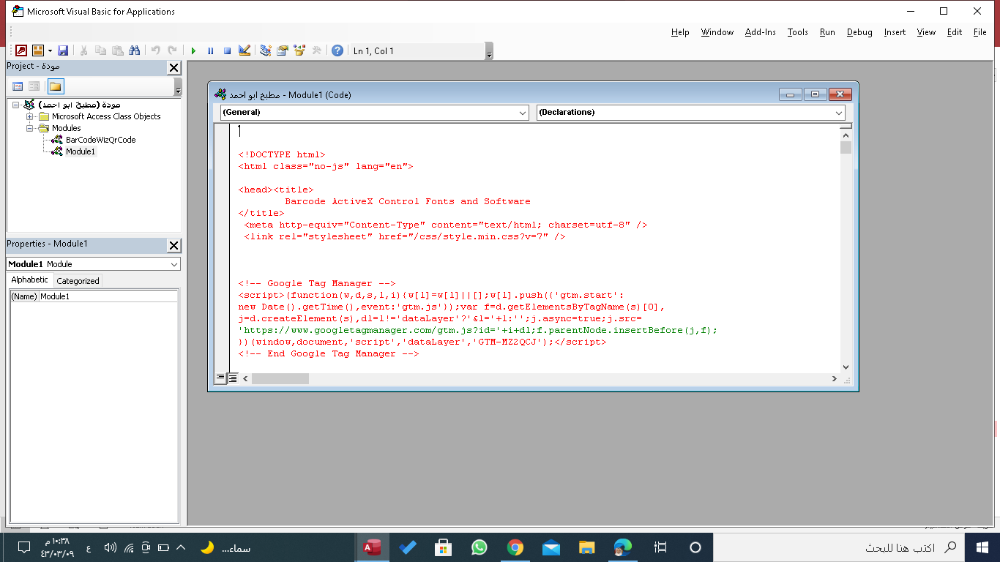Open WhatsApp from the taskbar

tap(479, 547)
